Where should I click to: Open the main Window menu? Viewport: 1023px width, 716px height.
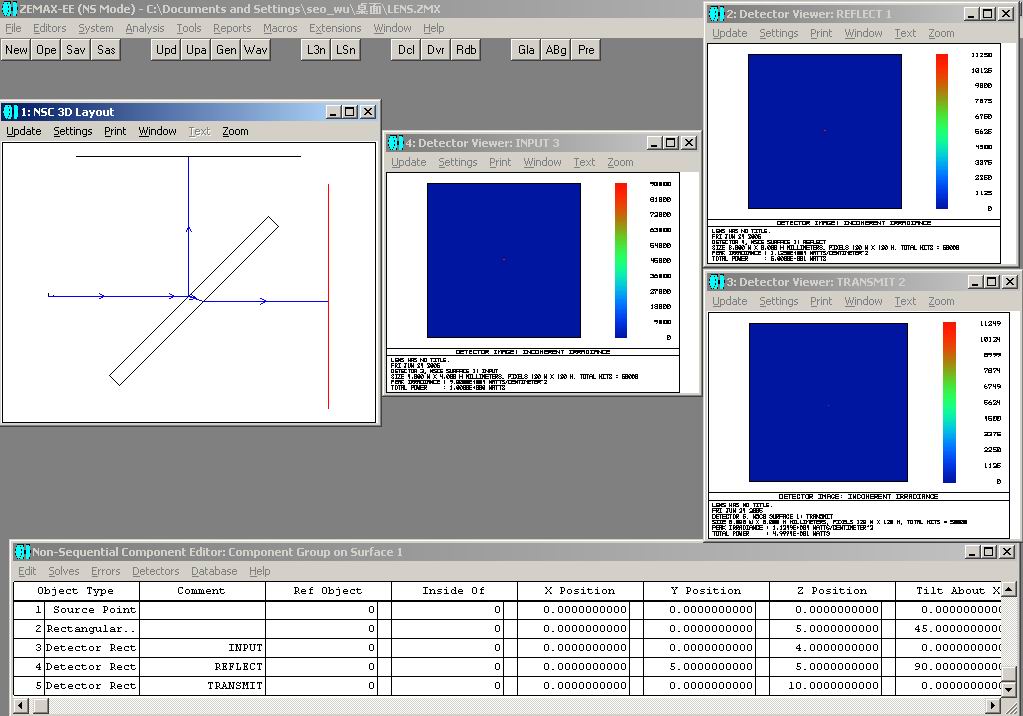(x=392, y=28)
